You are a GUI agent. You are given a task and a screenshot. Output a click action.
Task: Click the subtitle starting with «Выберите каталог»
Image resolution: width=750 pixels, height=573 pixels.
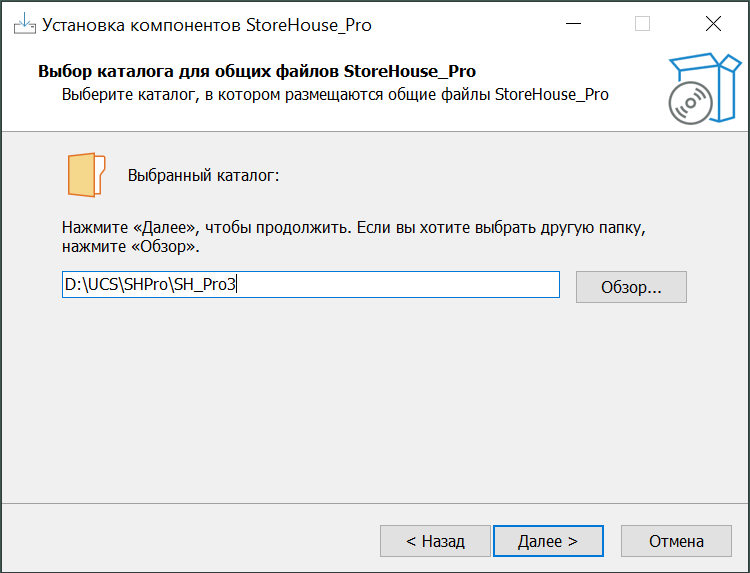point(335,94)
